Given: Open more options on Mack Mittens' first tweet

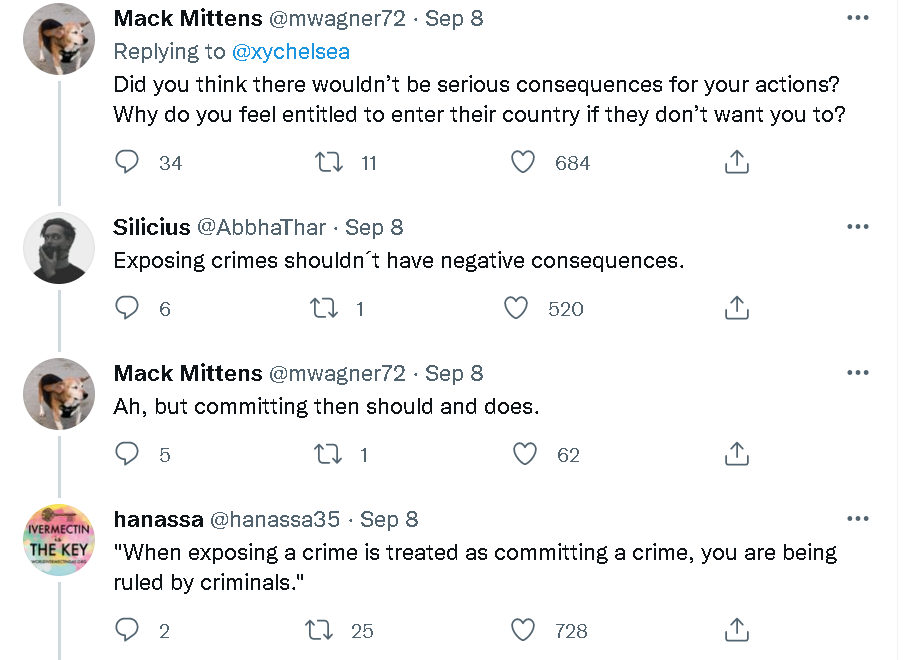Looking at the screenshot, I should click(857, 19).
